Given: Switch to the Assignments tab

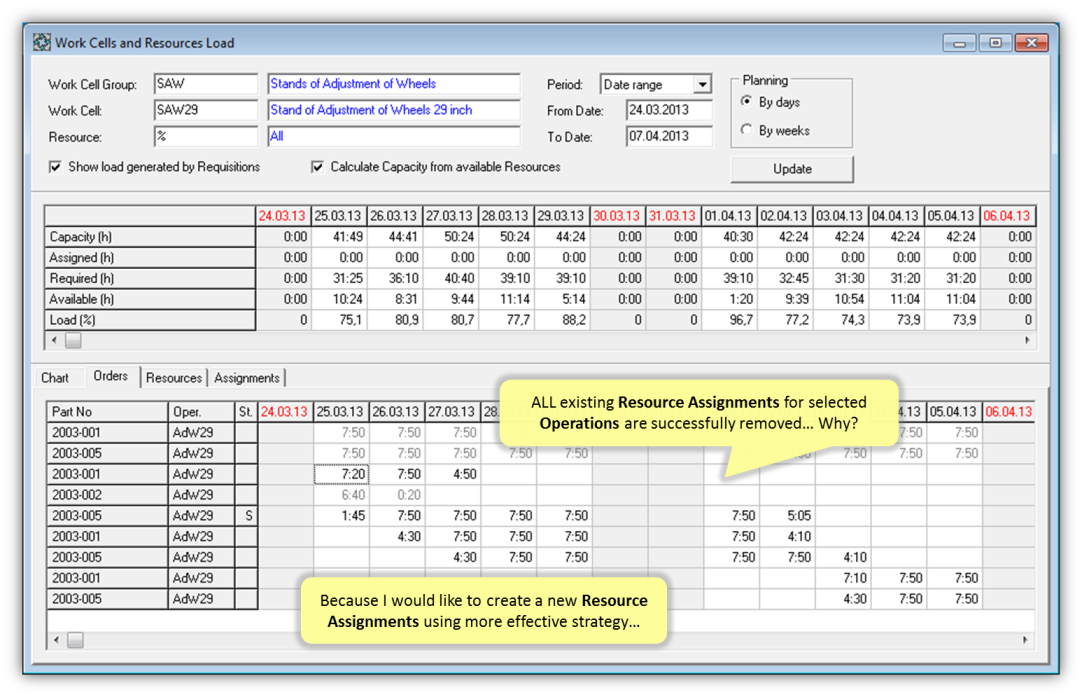Looking at the screenshot, I should [x=246, y=378].
